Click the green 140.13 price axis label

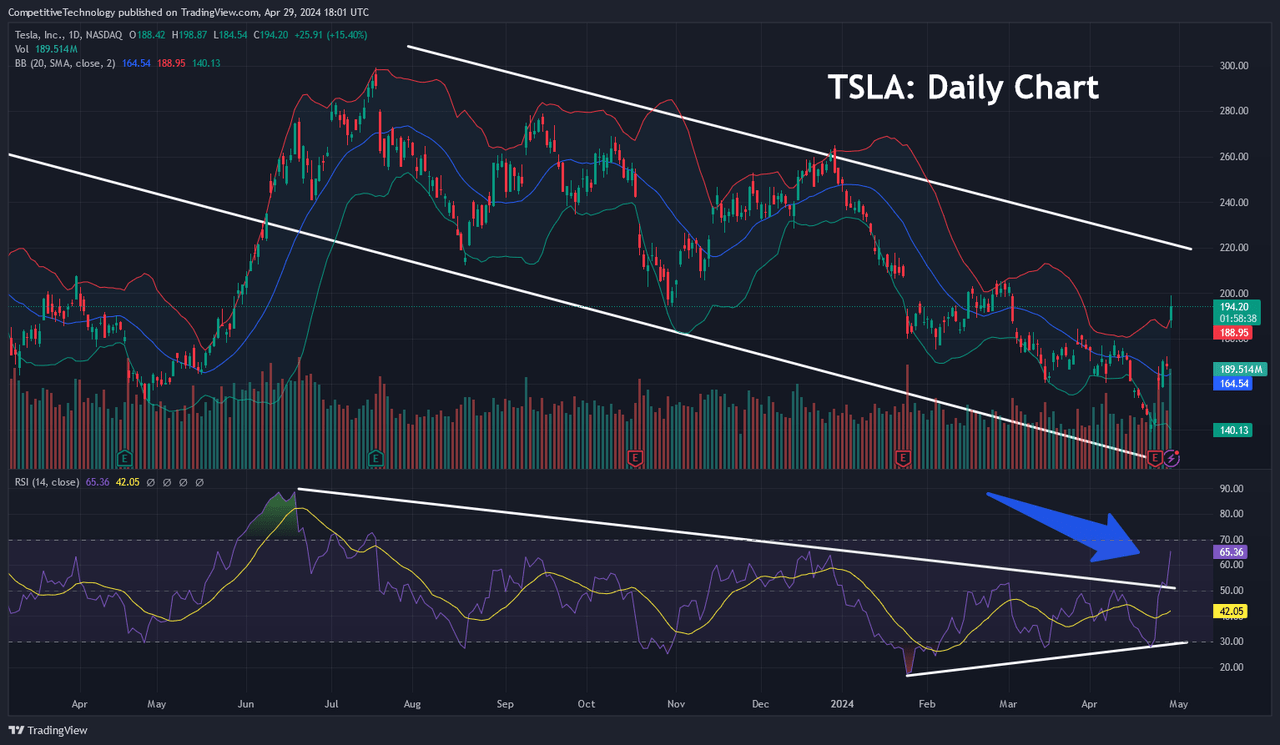pos(1234,429)
